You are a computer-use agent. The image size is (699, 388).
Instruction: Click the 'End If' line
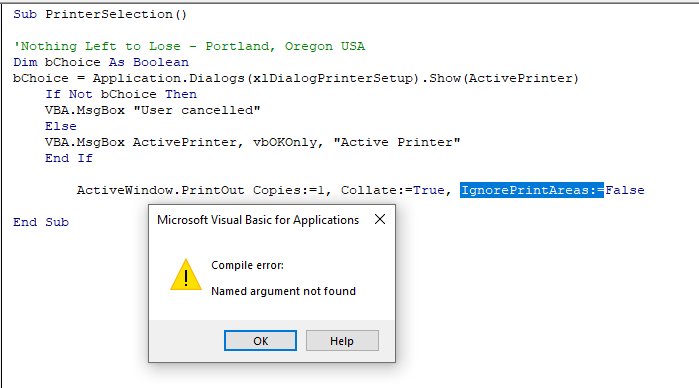pos(69,159)
